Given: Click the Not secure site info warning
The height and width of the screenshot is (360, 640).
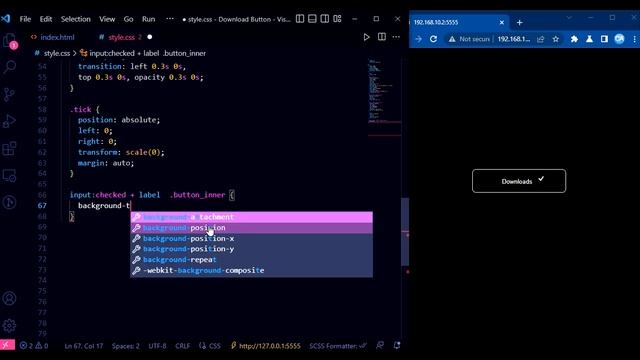Looking at the screenshot, I should [x=469, y=39].
